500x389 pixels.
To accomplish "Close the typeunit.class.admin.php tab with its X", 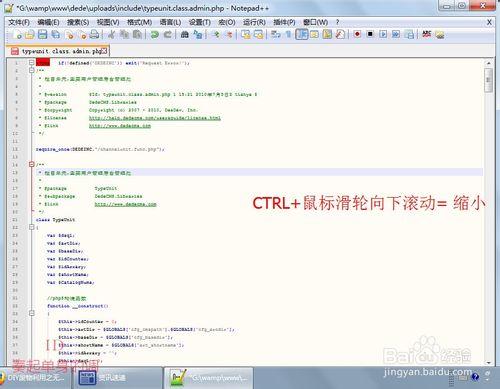I will point(105,51).
